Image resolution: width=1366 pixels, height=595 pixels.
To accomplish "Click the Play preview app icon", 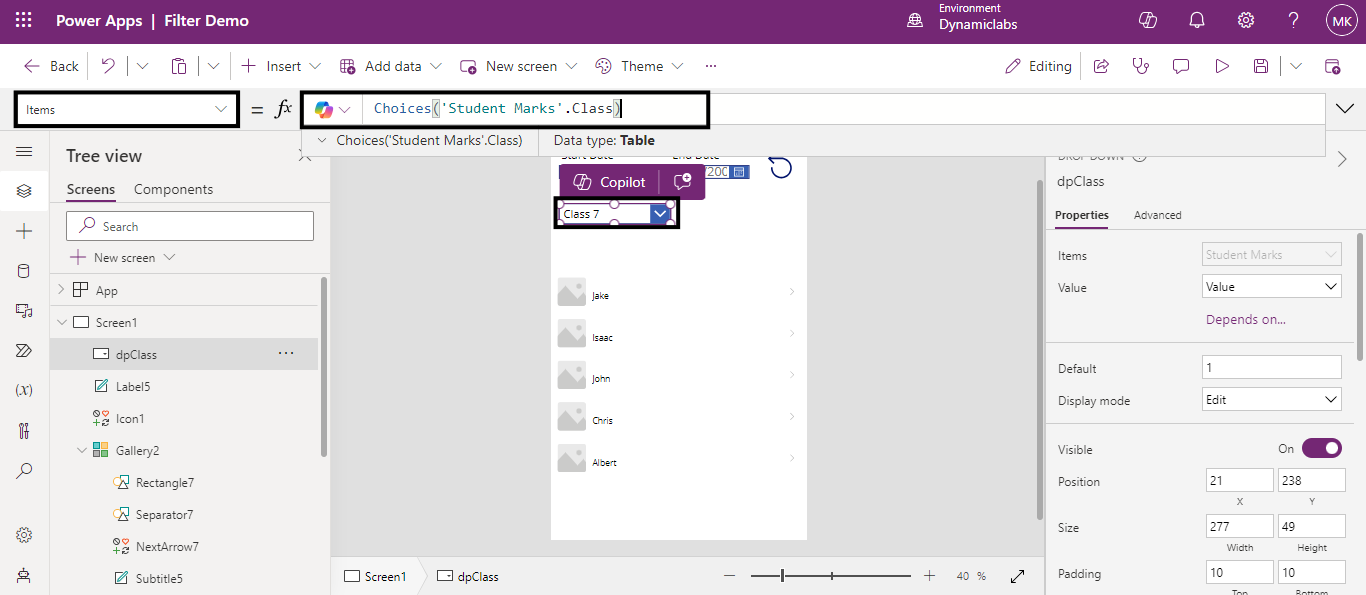I will [1221, 66].
